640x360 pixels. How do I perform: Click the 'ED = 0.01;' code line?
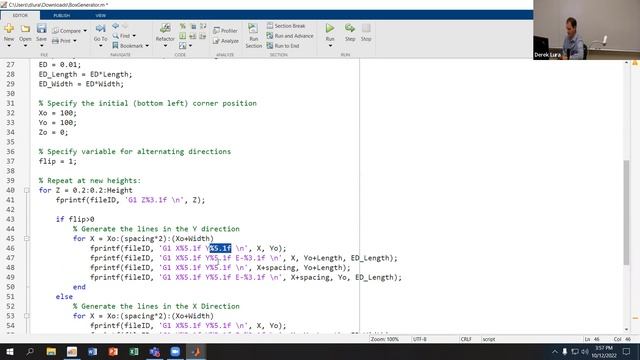[x=60, y=64]
